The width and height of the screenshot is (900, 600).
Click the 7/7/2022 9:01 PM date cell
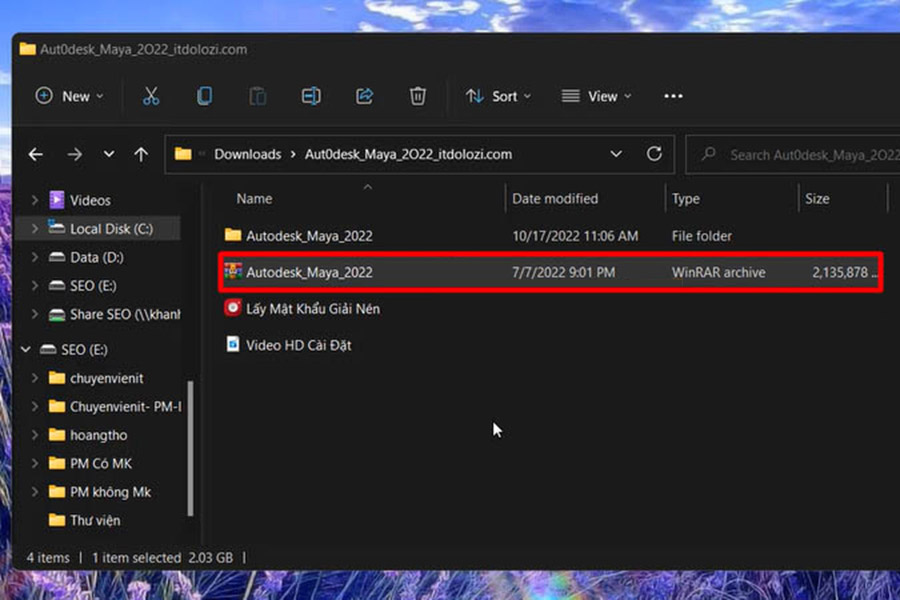[563, 272]
